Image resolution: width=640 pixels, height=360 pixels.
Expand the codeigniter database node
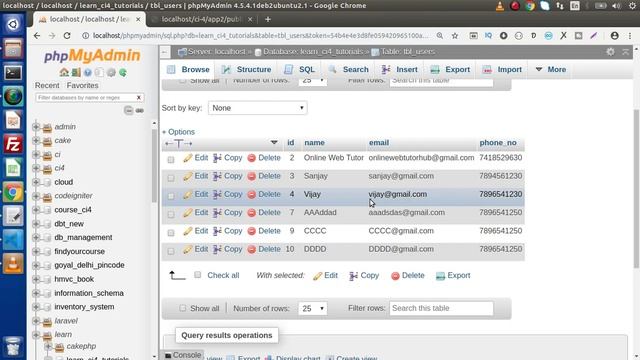tap(36, 196)
